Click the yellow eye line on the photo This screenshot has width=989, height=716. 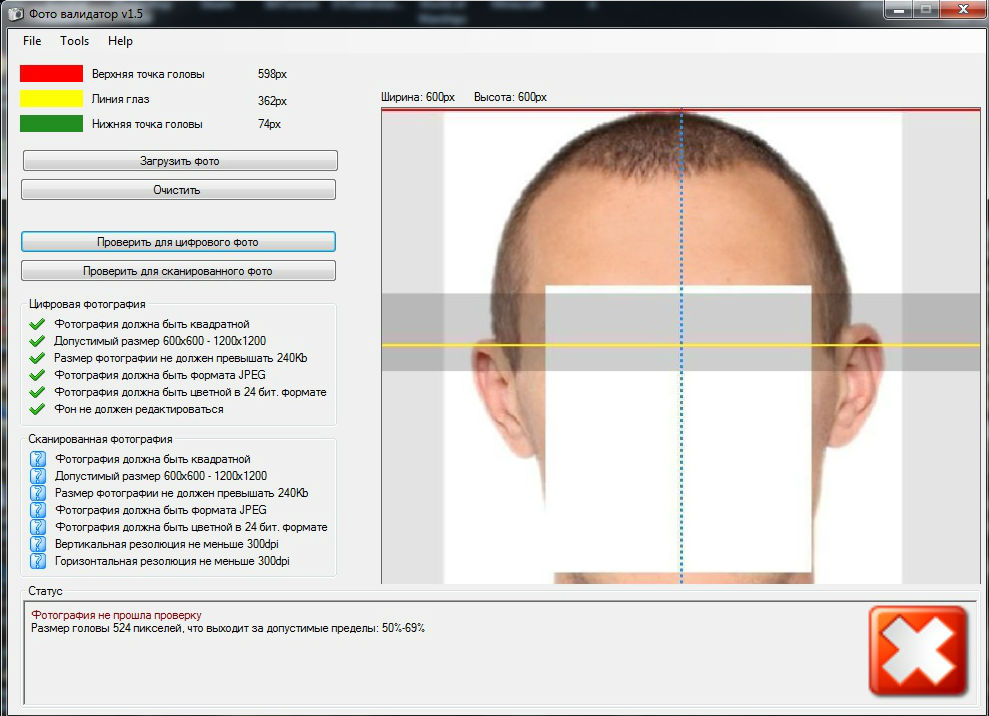coord(681,345)
